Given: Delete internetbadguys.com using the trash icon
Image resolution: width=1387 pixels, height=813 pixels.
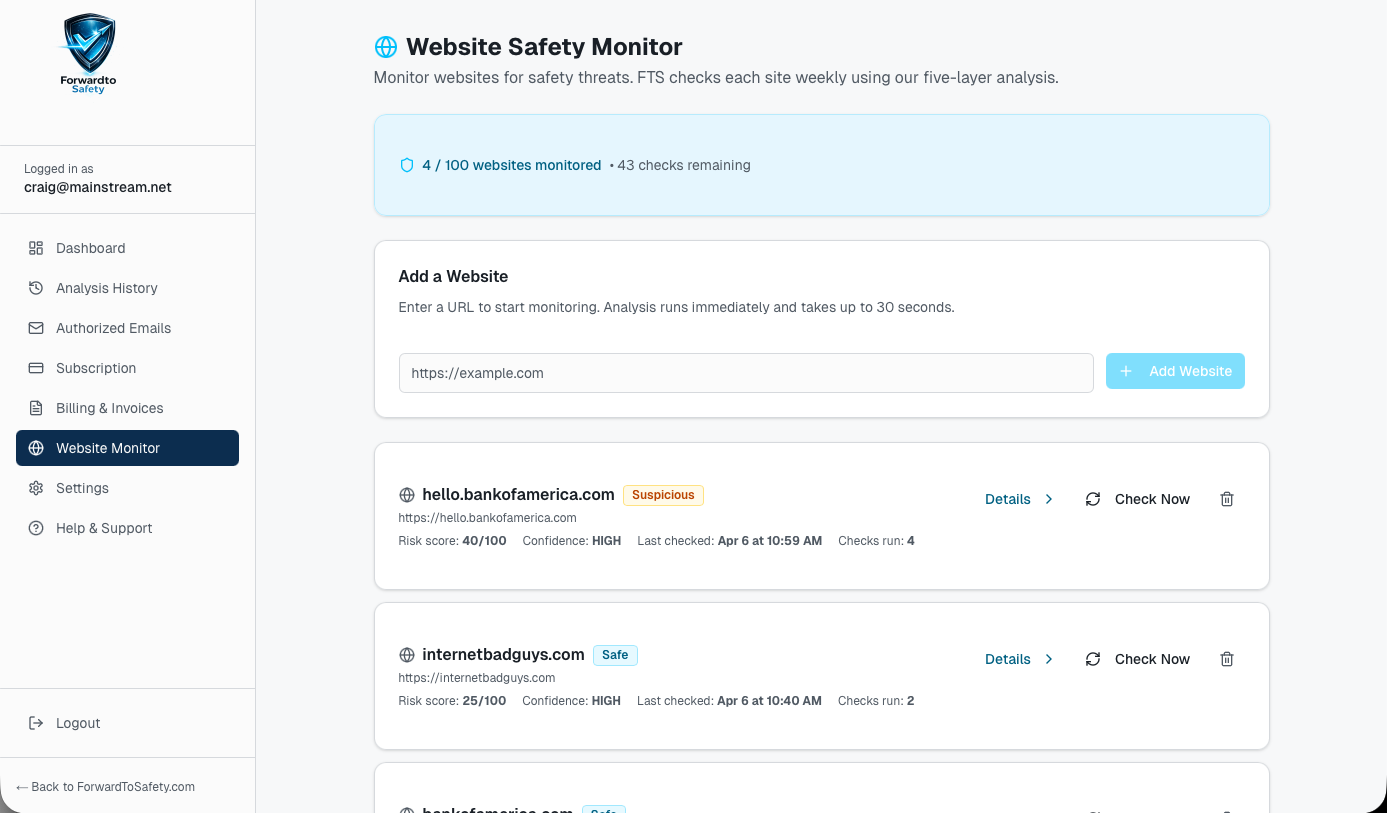Looking at the screenshot, I should coord(1227,659).
